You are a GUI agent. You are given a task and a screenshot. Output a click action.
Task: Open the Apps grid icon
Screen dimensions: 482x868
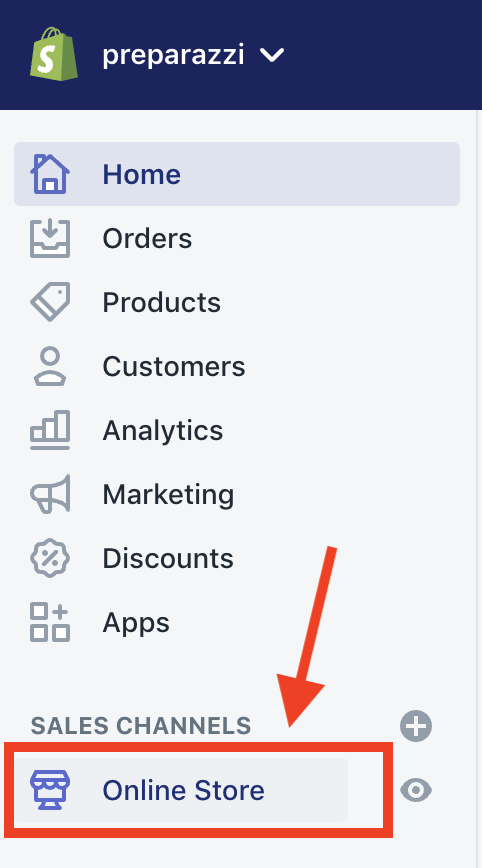(x=50, y=622)
